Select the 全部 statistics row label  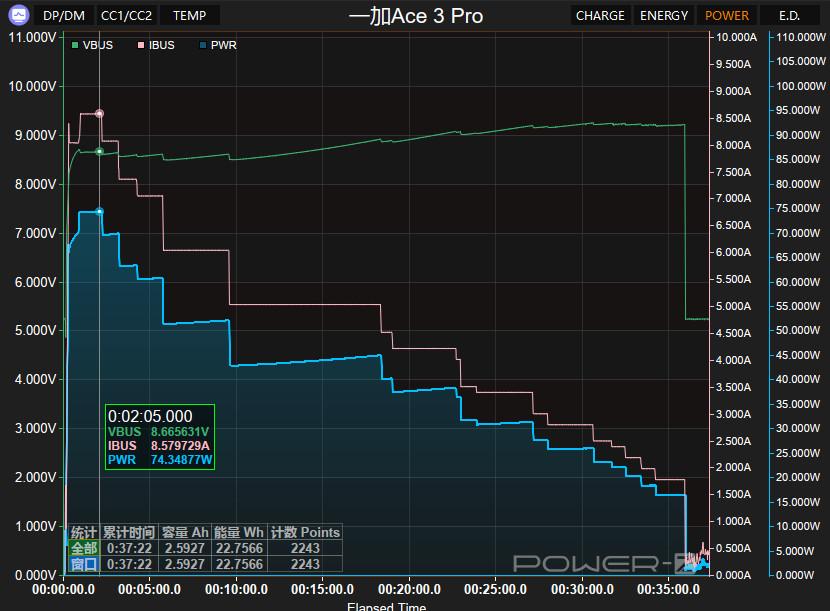tap(84, 549)
